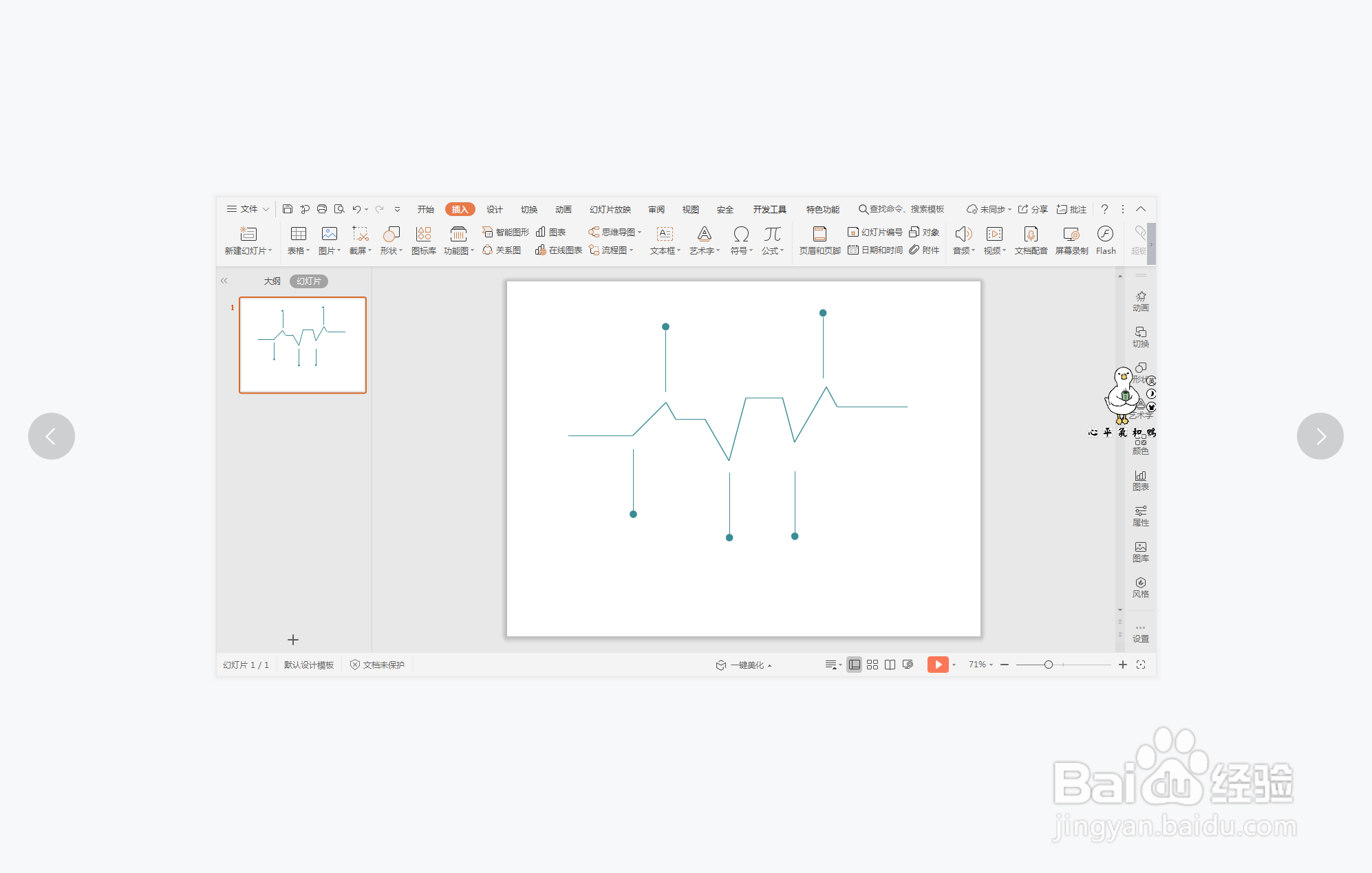Open the 大纲 outline tab
Image resolution: width=1372 pixels, height=873 pixels.
point(272,281)
